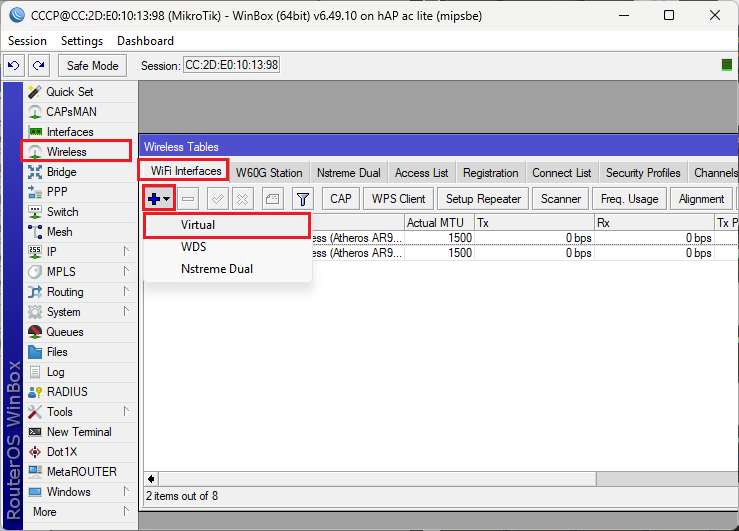Image resolution: width=739 pixels, height=531 pixels.
Task: Click the Redo arrow icon
Action: pos(39,65)
